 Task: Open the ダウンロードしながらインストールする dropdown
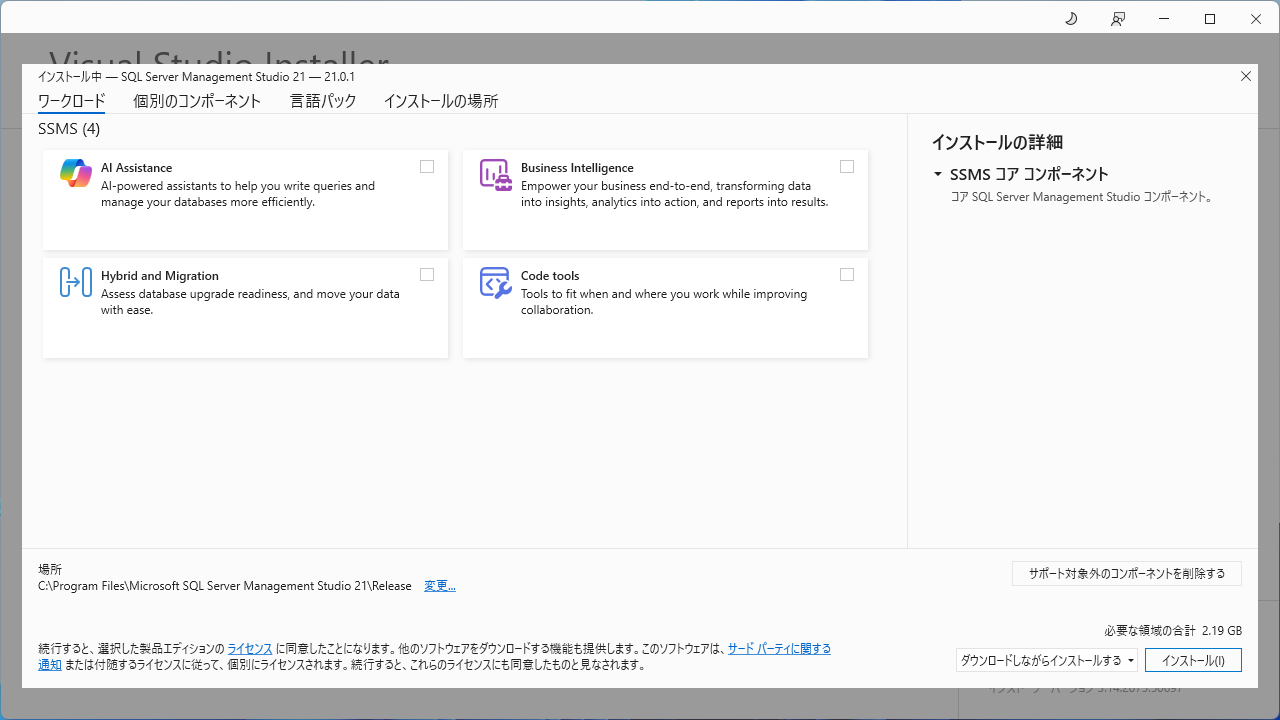pyautogui.click(x=1047, y=660)
